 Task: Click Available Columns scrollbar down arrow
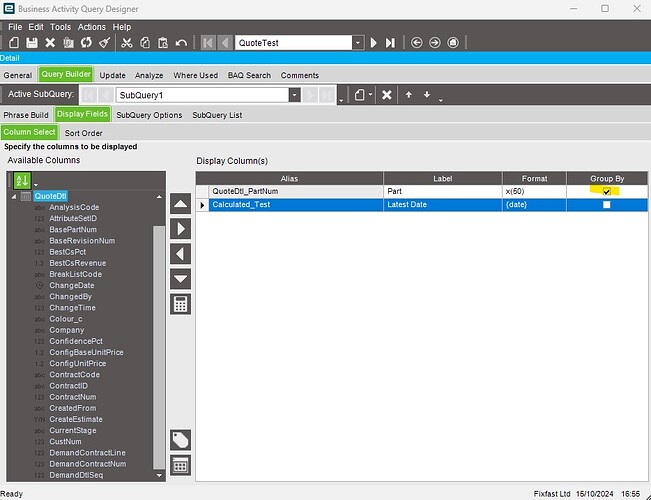[159, 475]
